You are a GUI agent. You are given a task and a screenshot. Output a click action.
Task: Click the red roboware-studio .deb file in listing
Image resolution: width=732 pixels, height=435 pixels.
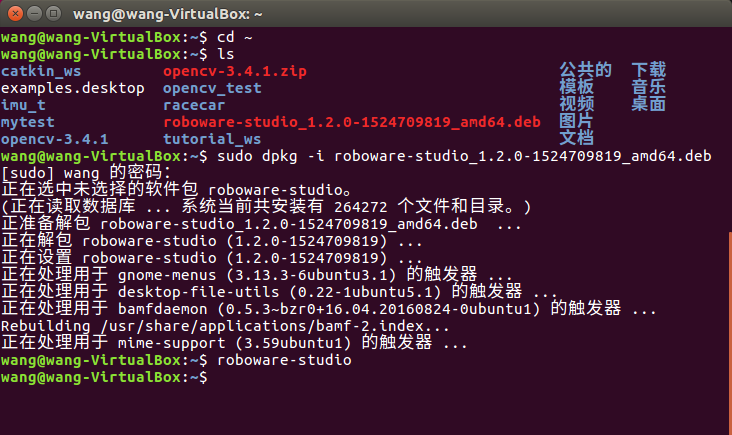coord(352,122)
